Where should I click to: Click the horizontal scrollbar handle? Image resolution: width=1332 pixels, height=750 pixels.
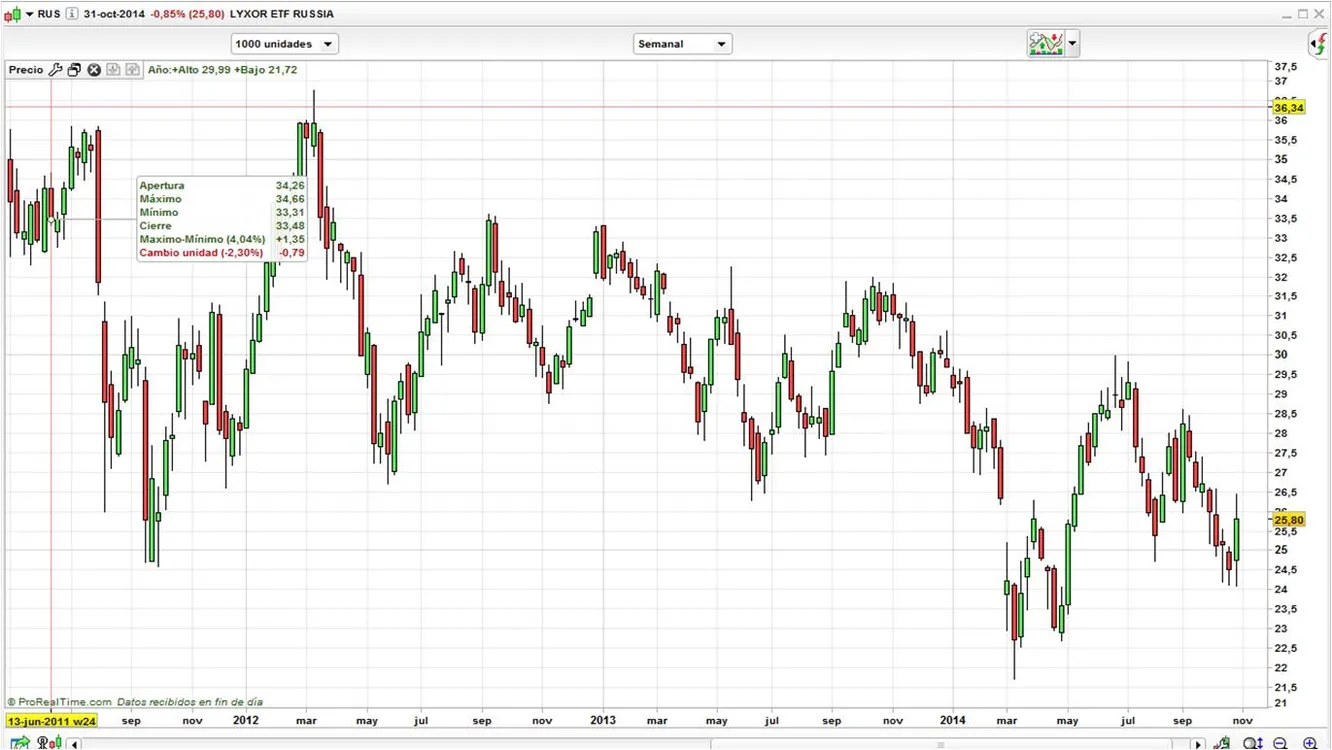[x=940, y=743]
